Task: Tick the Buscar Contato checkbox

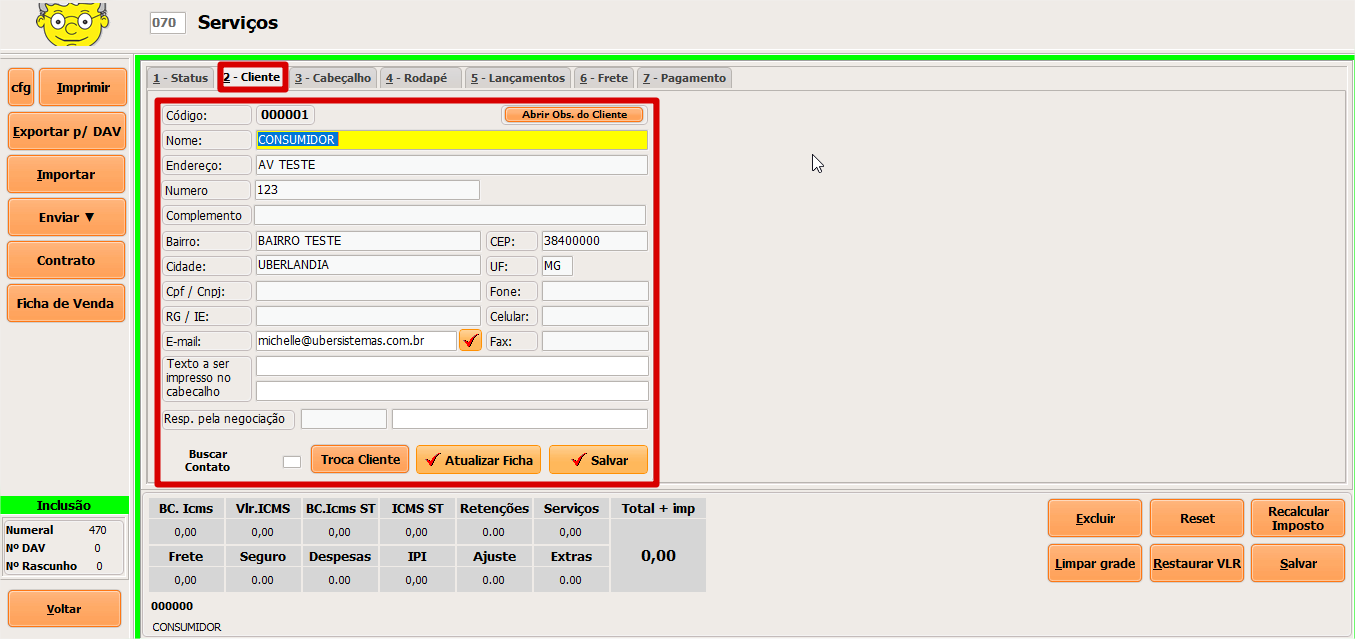Action: (291, 461)
